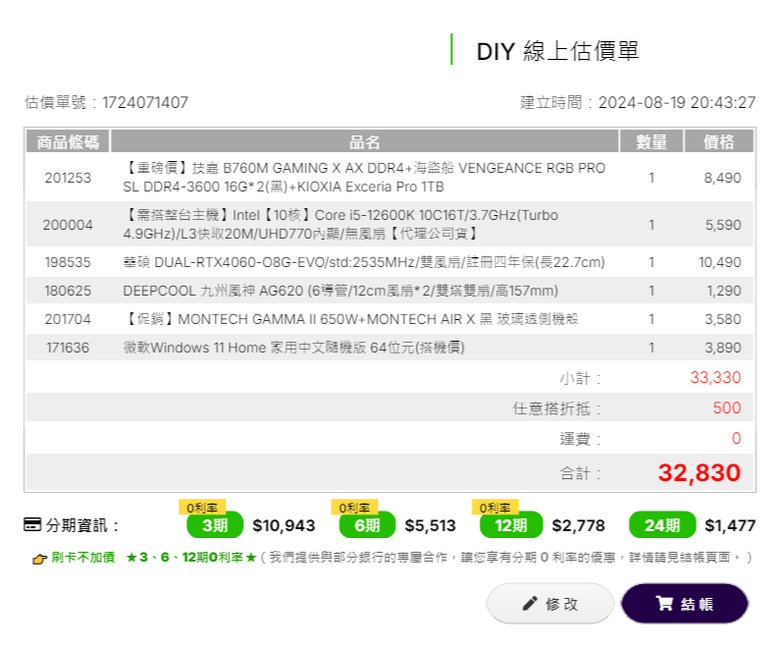The image size is (780, 648).
Task: Click the total amount 32,830
Action: click(699, 472)
